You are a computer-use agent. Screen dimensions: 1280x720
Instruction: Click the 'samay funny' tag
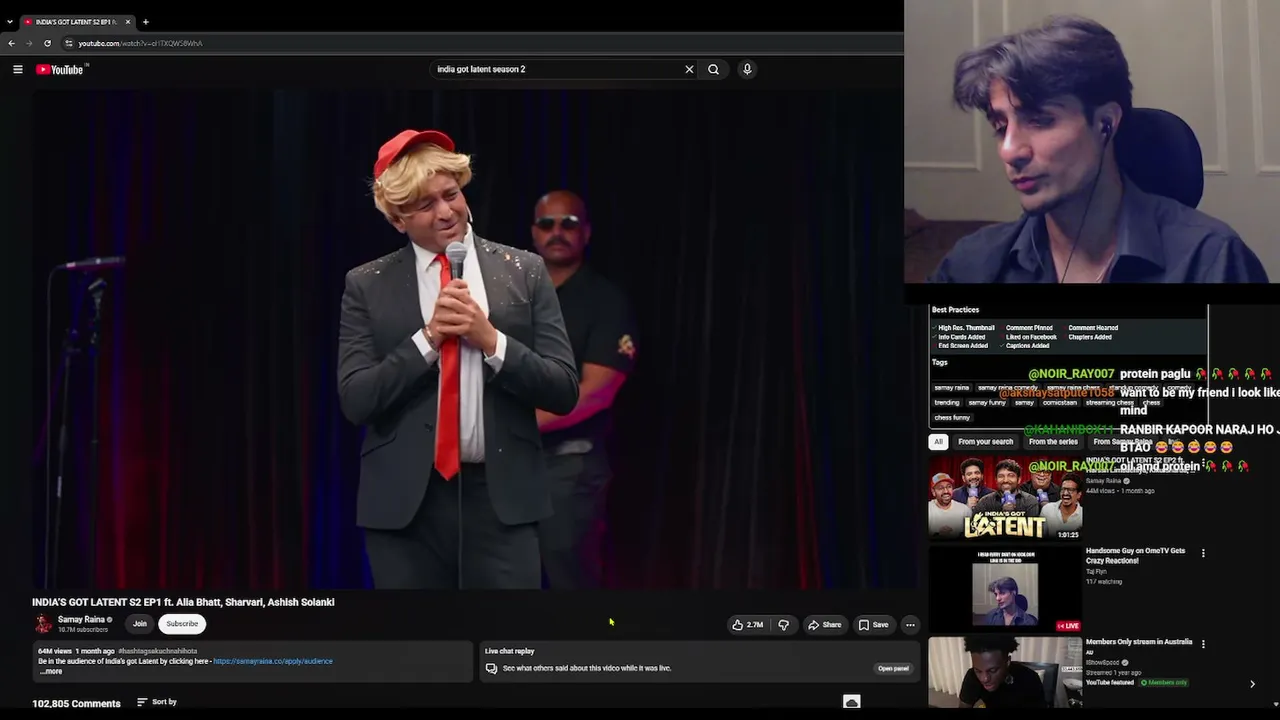coord(987,402)
